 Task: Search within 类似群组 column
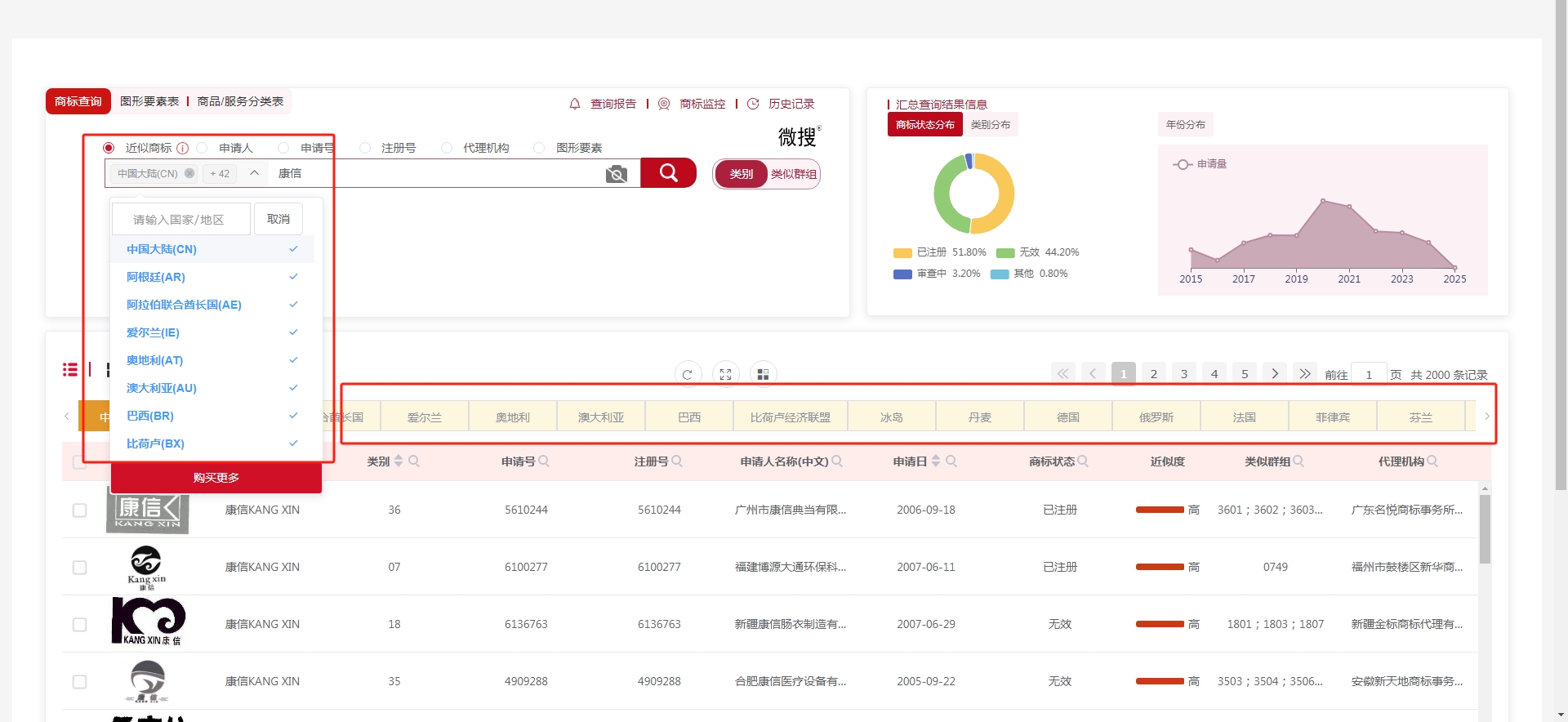point(1298,461)
